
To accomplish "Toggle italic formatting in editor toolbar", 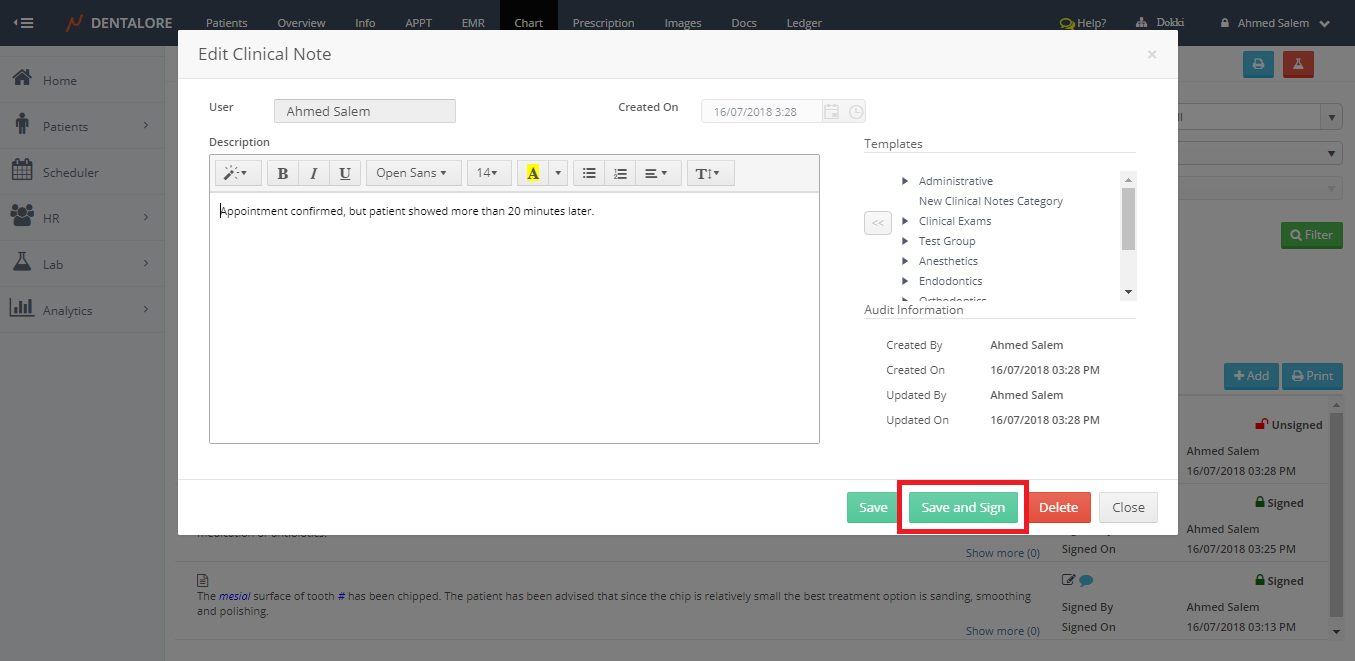I will 314,174.
